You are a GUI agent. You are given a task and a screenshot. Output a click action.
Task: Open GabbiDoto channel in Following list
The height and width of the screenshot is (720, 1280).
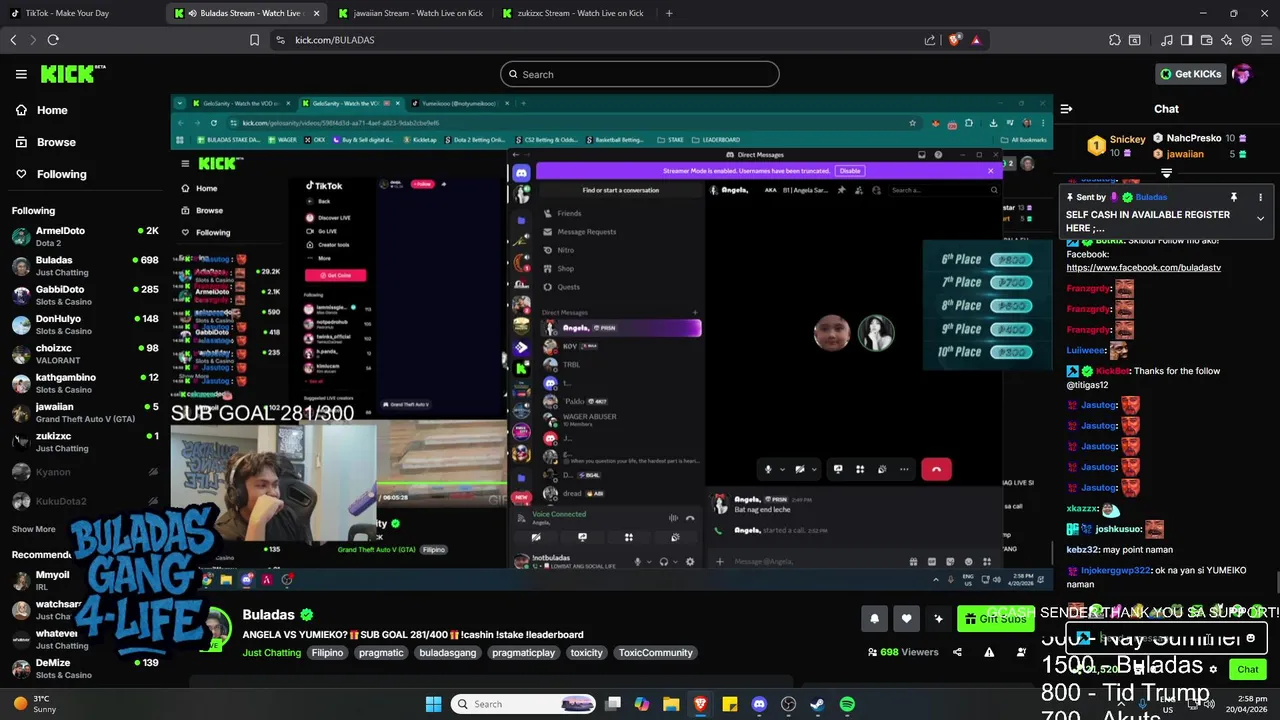[x=85, y=295]
